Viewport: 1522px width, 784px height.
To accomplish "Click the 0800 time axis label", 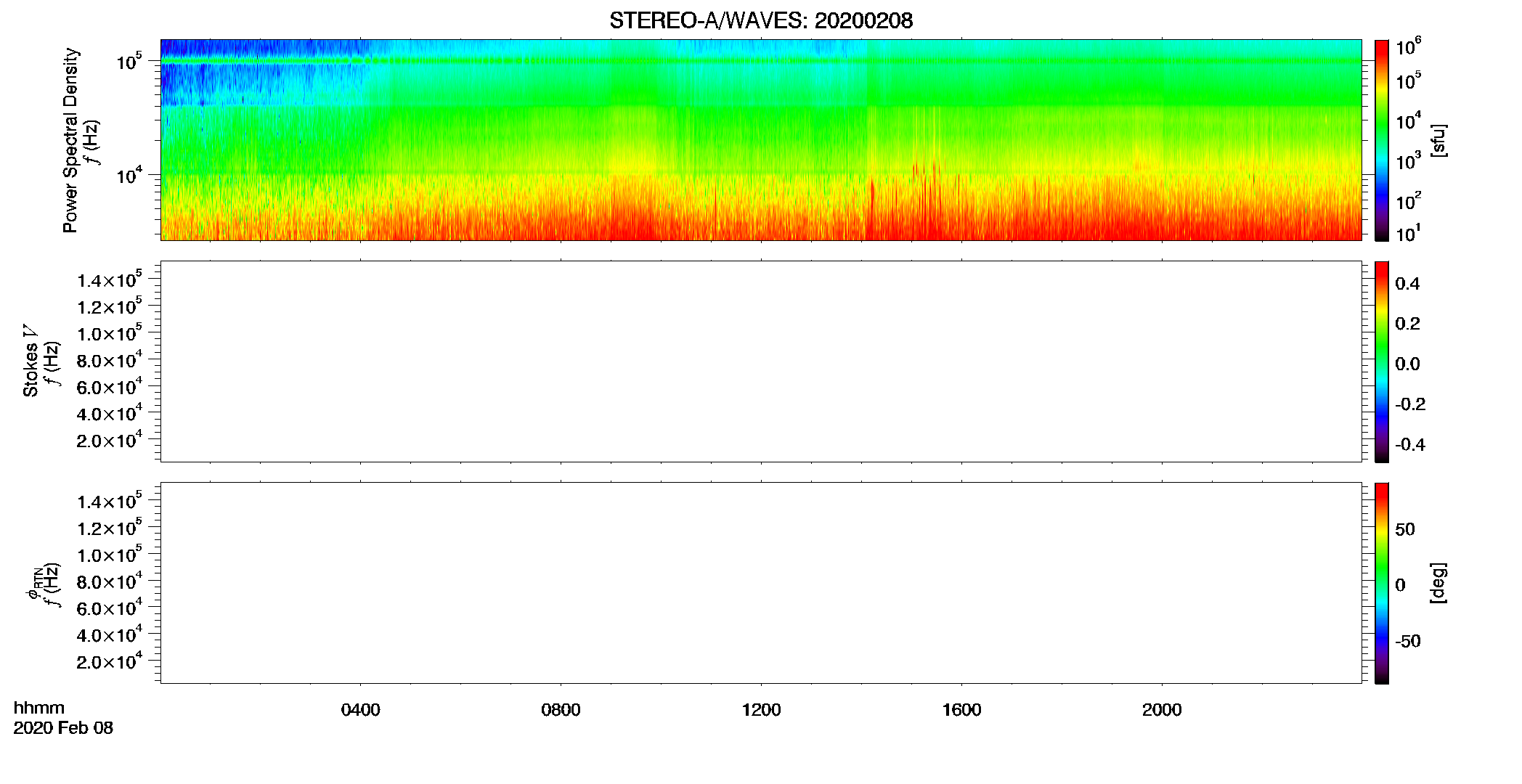I will coord(561,710).
